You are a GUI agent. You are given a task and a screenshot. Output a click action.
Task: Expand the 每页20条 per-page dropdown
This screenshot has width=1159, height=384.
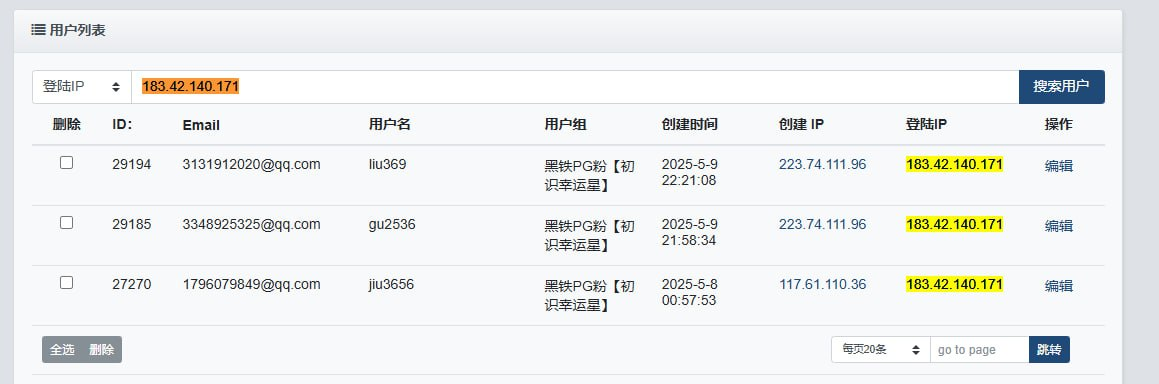880,350
